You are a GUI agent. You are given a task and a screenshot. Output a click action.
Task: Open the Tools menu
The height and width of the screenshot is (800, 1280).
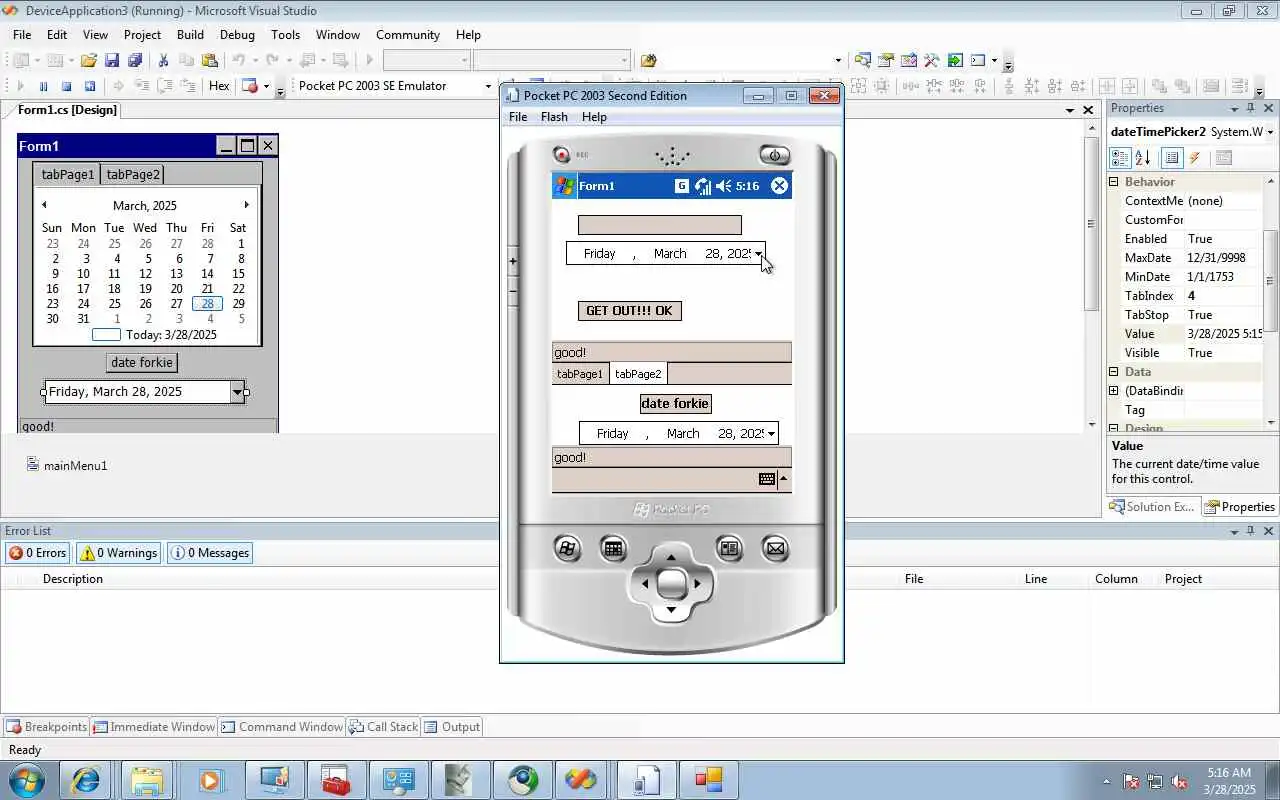285,35
